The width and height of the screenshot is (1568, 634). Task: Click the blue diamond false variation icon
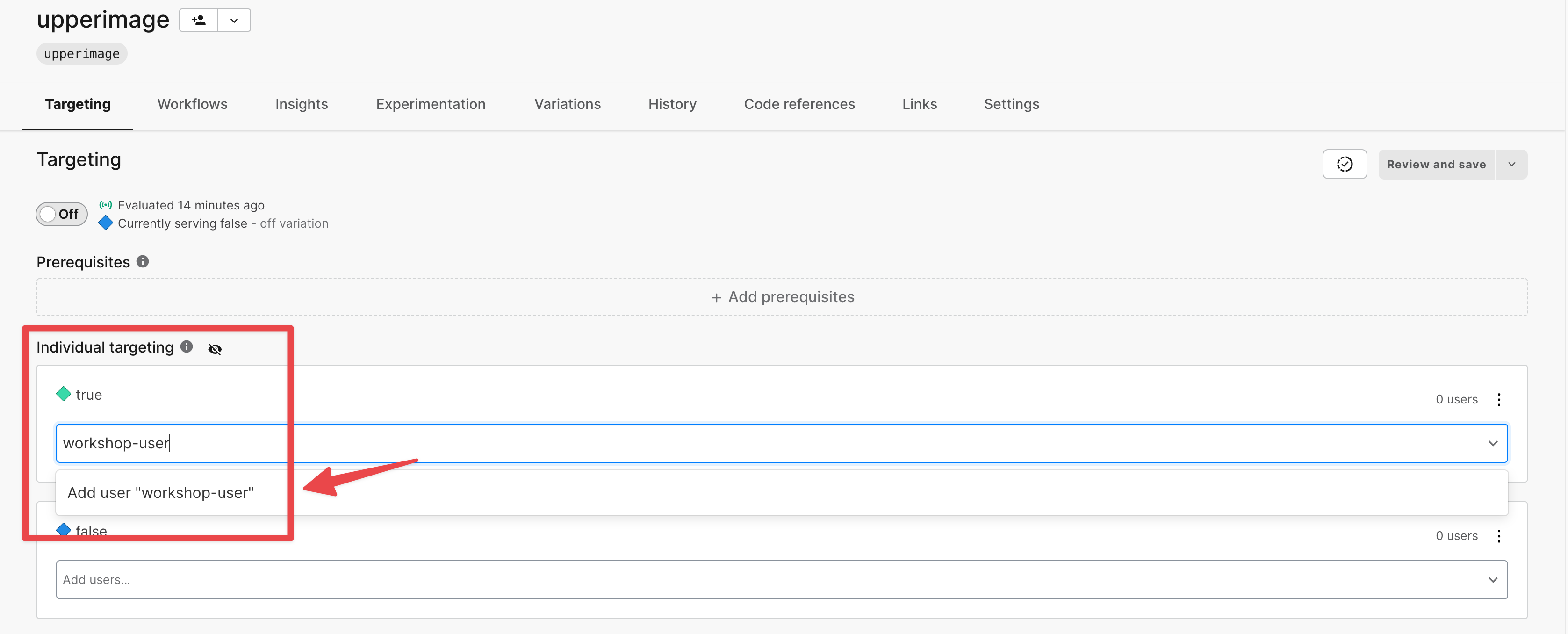[106, 223]
